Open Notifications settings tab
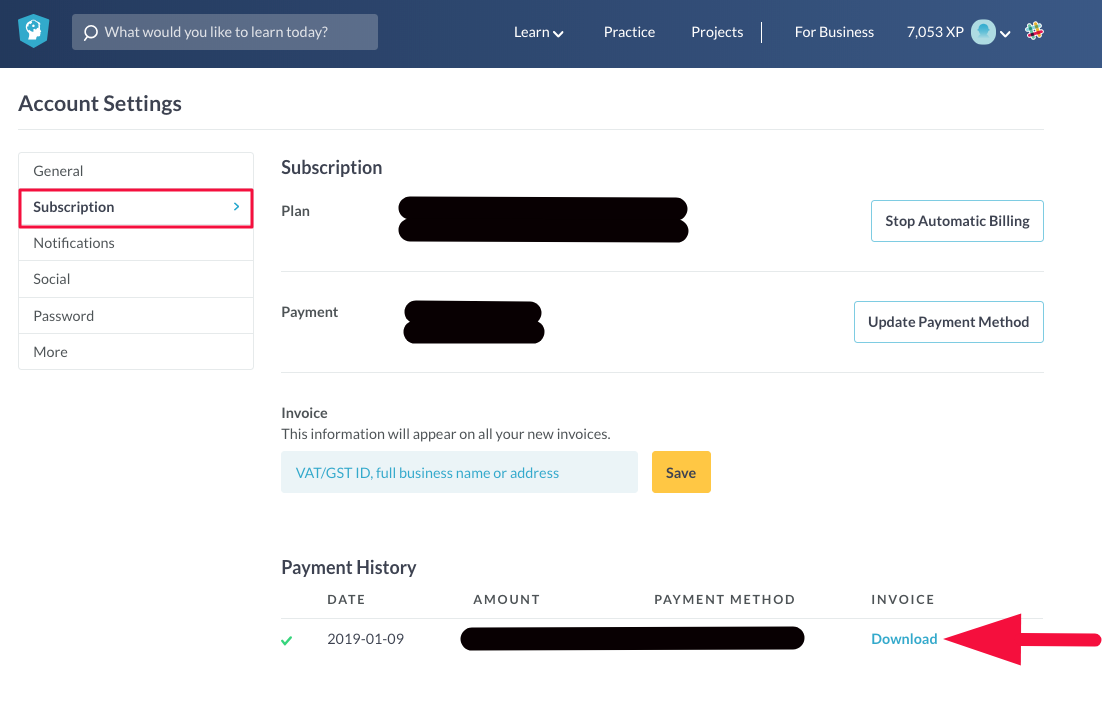Viewport: 1102px width, 709px height. click(74, 243)
